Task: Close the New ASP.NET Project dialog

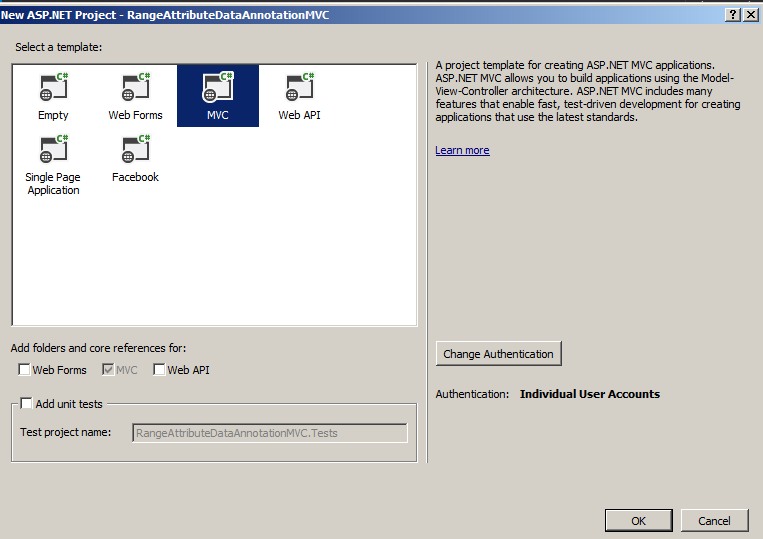Action: (x=751, y=15)
